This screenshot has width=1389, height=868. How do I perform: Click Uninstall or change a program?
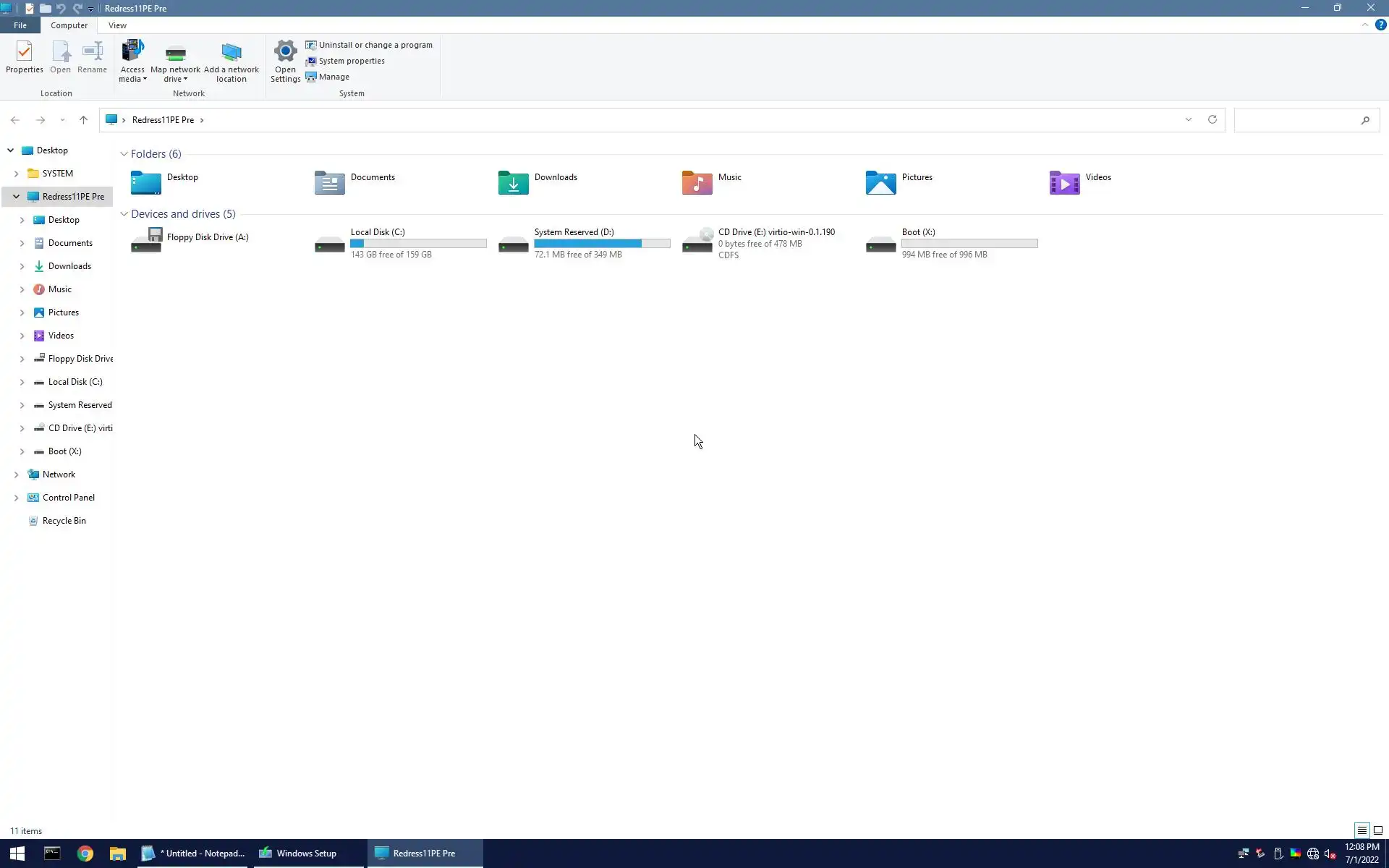click(375, 45)
